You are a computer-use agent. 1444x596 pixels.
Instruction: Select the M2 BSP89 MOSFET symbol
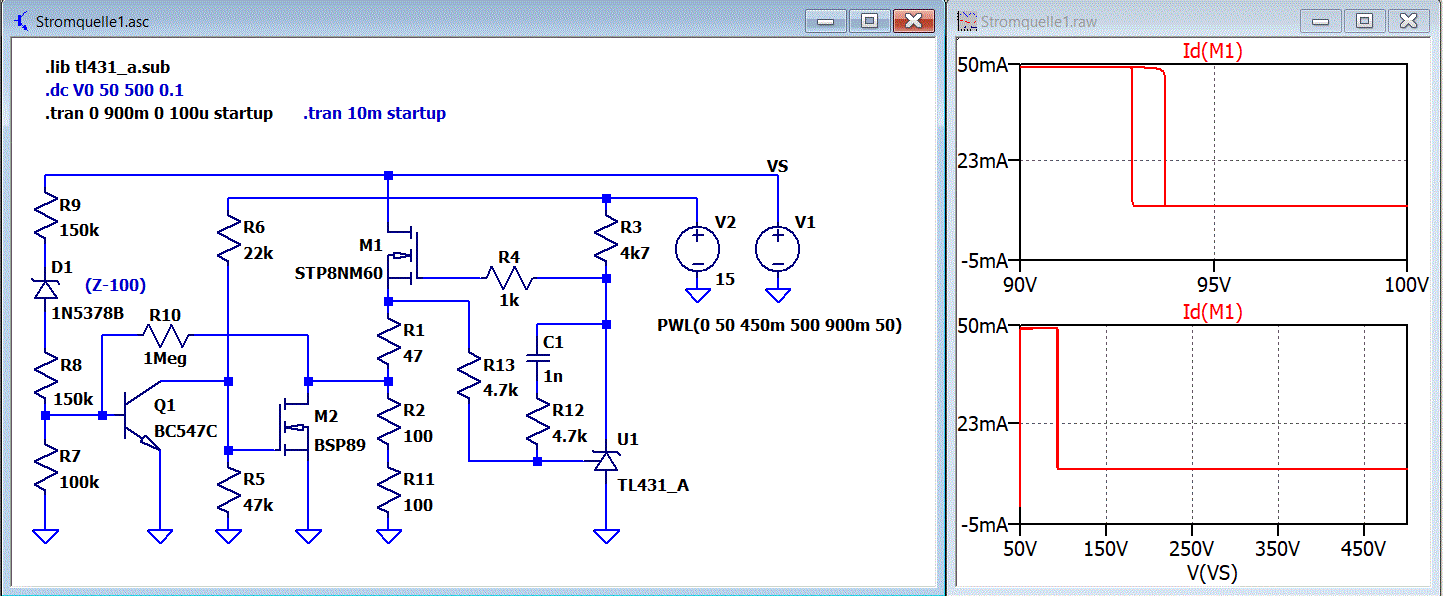pyautogui.click(x=294, y=427)
